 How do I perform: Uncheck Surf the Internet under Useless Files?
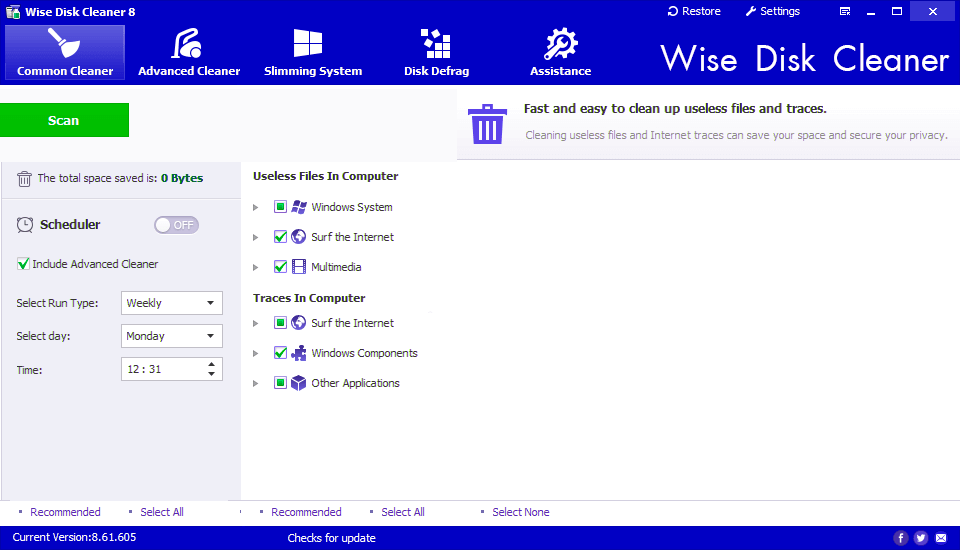280,237
